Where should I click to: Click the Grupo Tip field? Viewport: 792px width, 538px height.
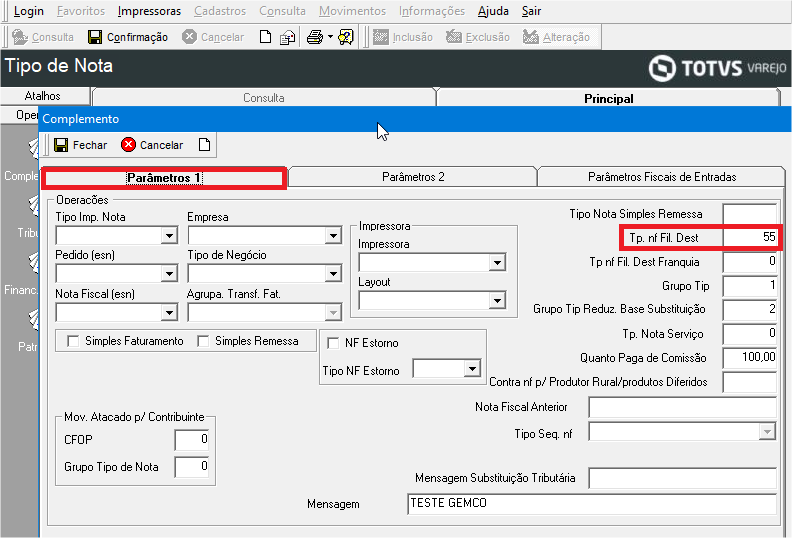coord(750,286)
